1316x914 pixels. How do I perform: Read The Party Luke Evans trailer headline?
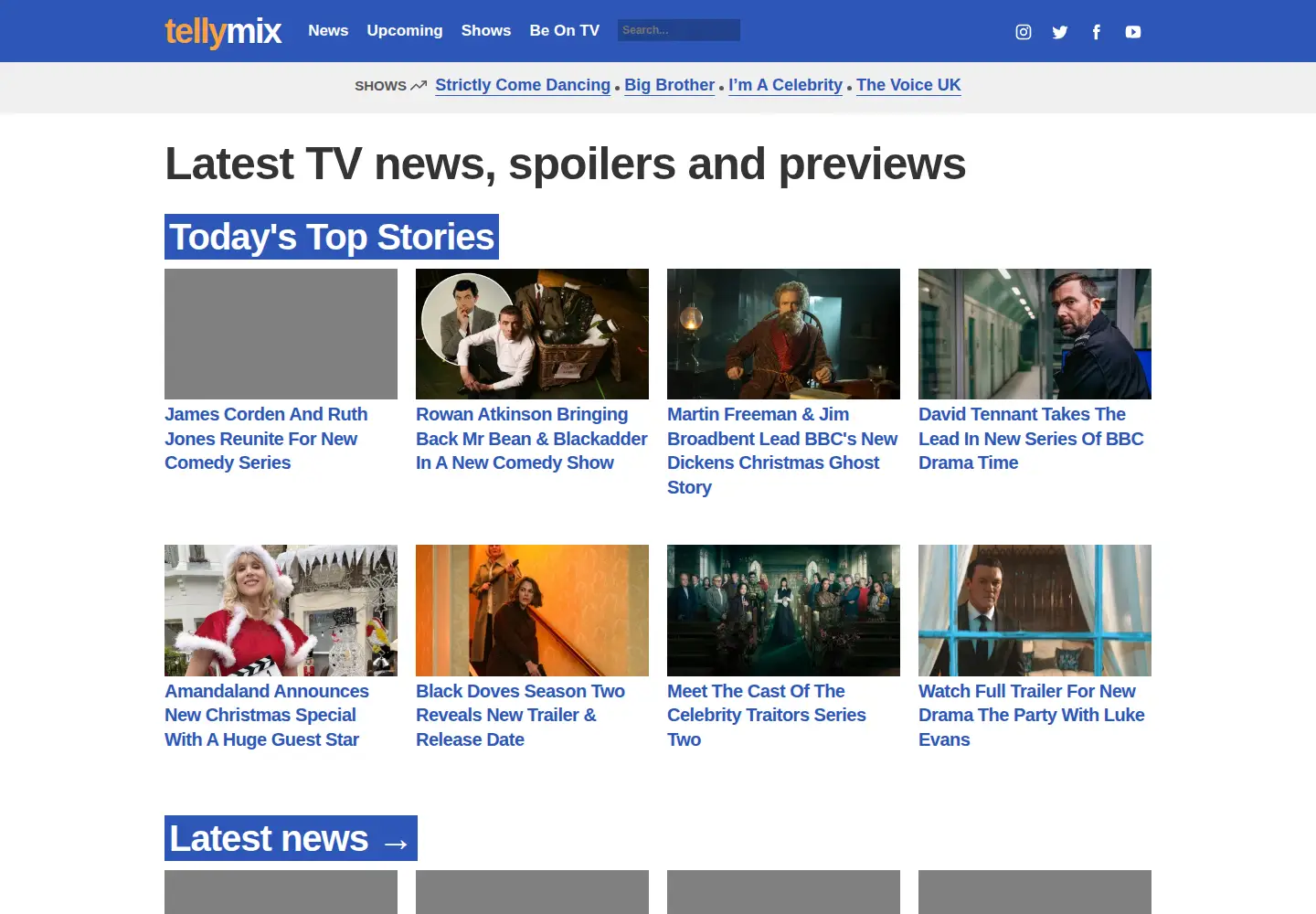[x=1032, y=716]
